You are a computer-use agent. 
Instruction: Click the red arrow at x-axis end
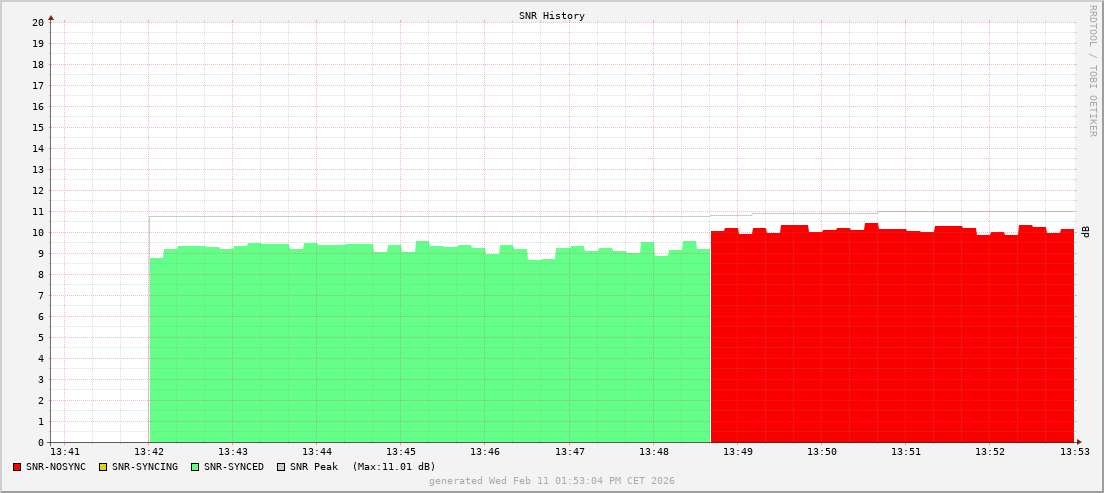coord(1079,442)
